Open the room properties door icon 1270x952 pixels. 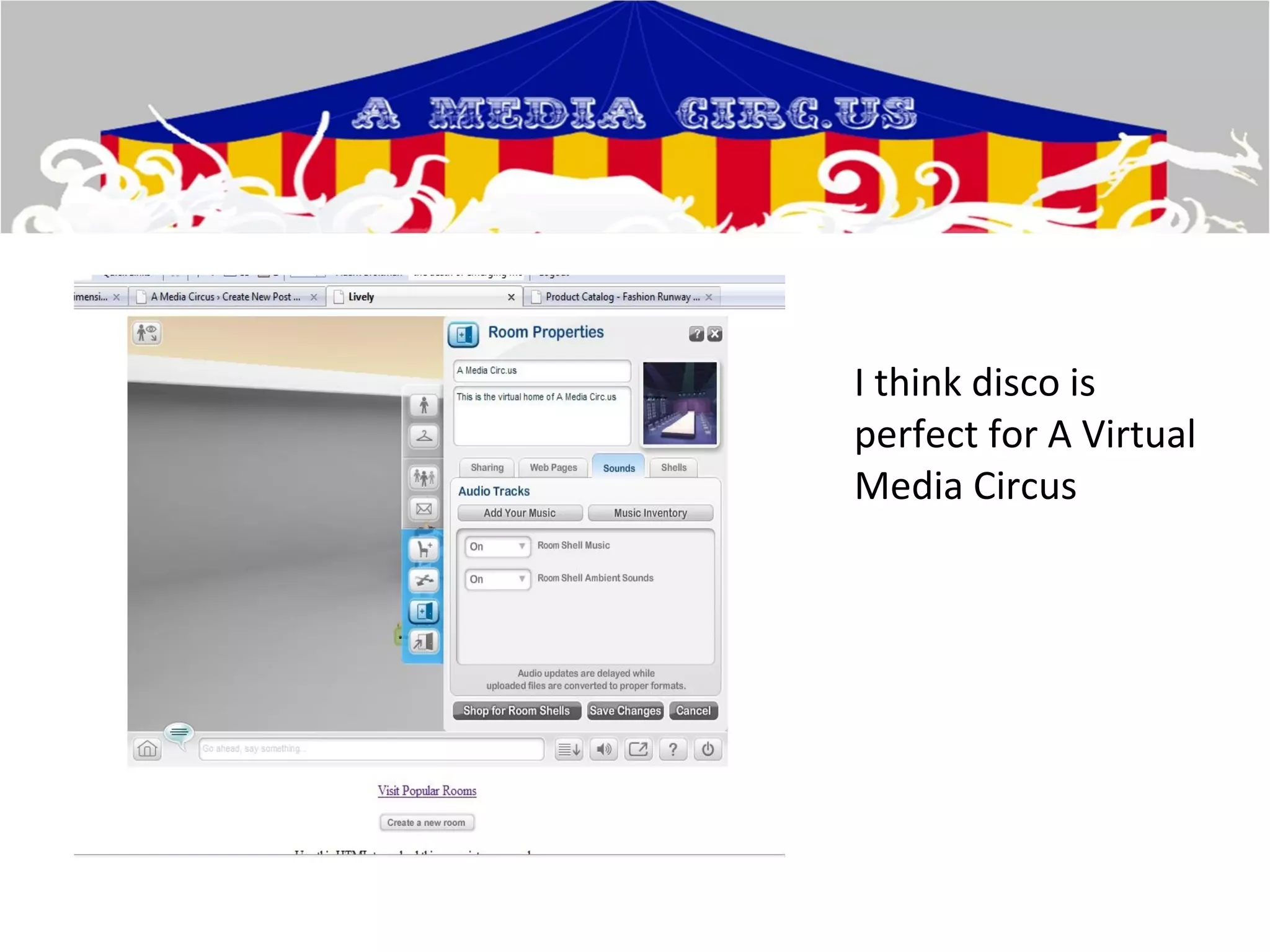tap(424, 611)
